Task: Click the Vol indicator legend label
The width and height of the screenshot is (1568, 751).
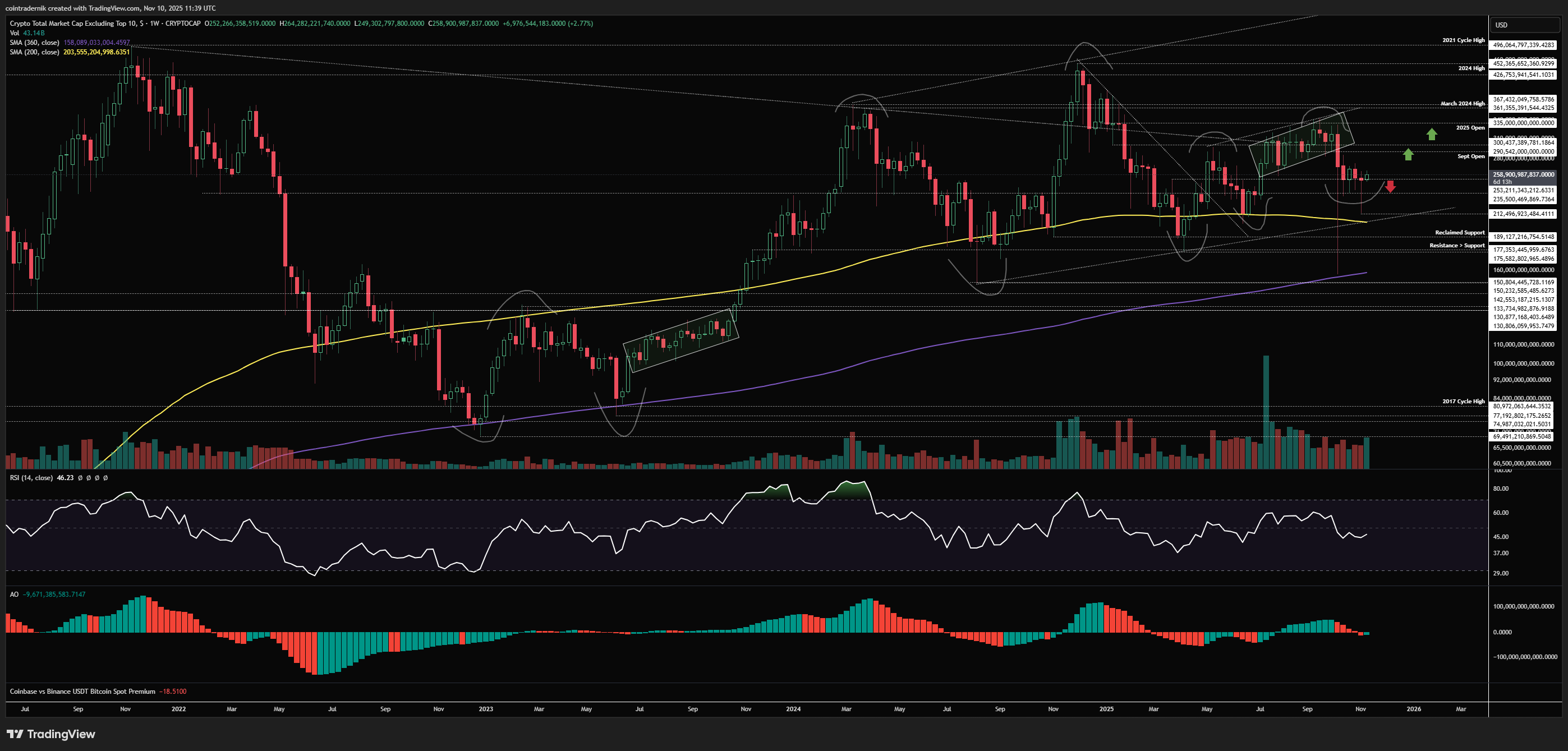Action: point(14,33)
